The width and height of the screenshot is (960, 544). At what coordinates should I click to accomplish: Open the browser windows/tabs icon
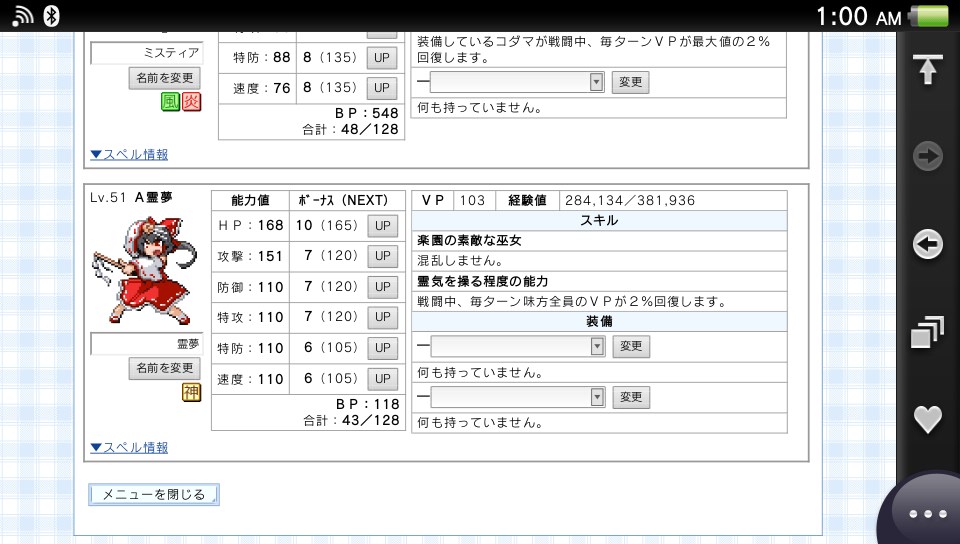pyautogui.click(x=928, y=332)
